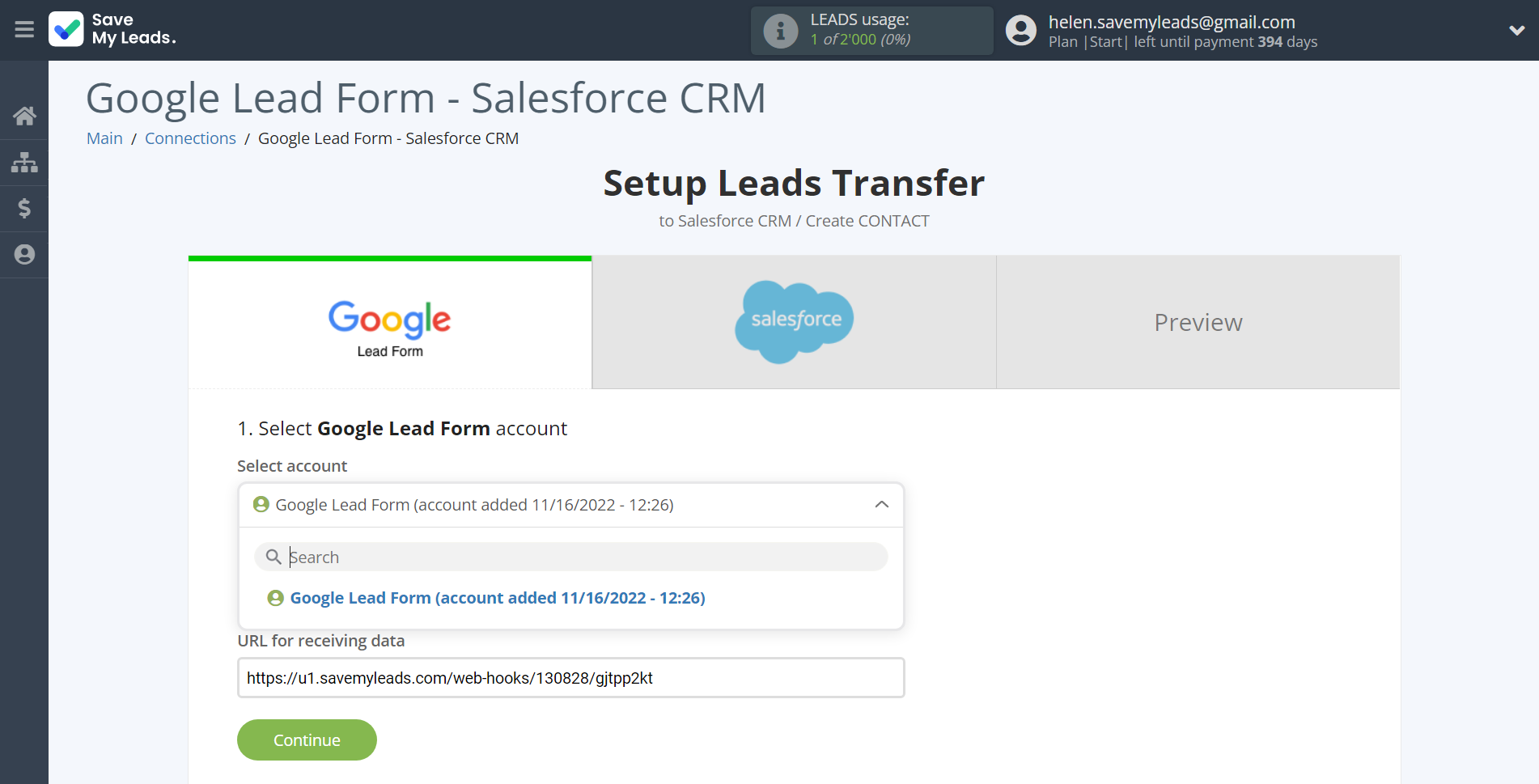Viewport: 1539px width, 784px height.
Task: Click the plan payment days text
Action: (1183, 42)
